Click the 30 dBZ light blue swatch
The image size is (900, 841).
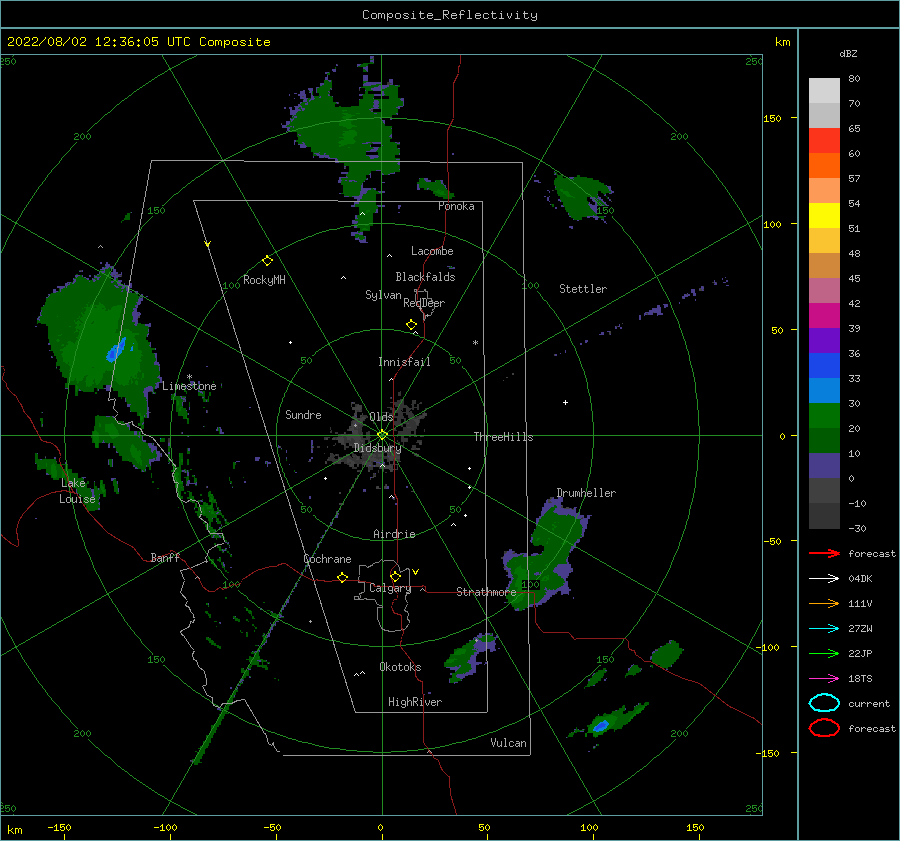[x=824, y=390]
